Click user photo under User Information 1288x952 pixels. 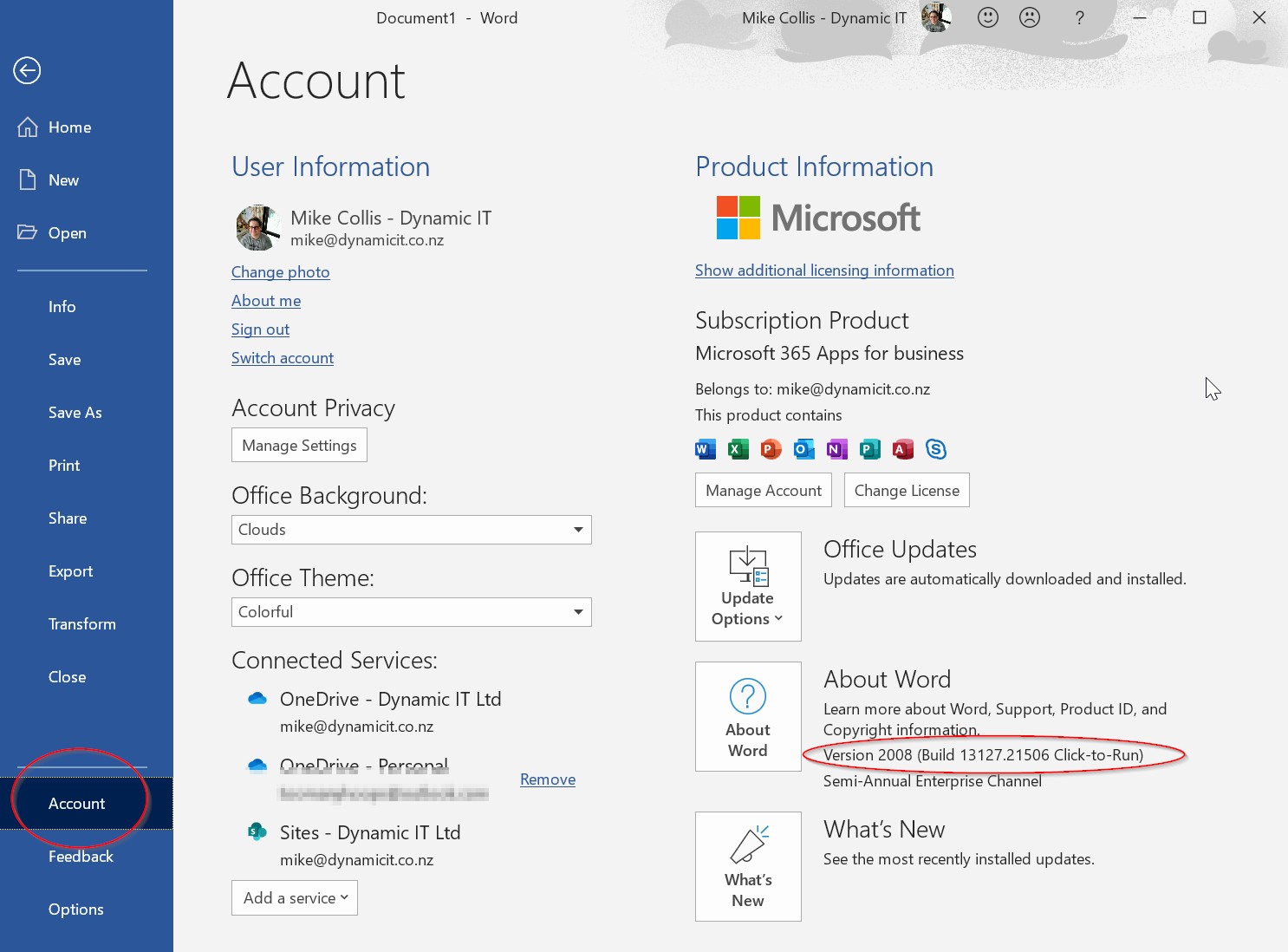tap(258, 228)
